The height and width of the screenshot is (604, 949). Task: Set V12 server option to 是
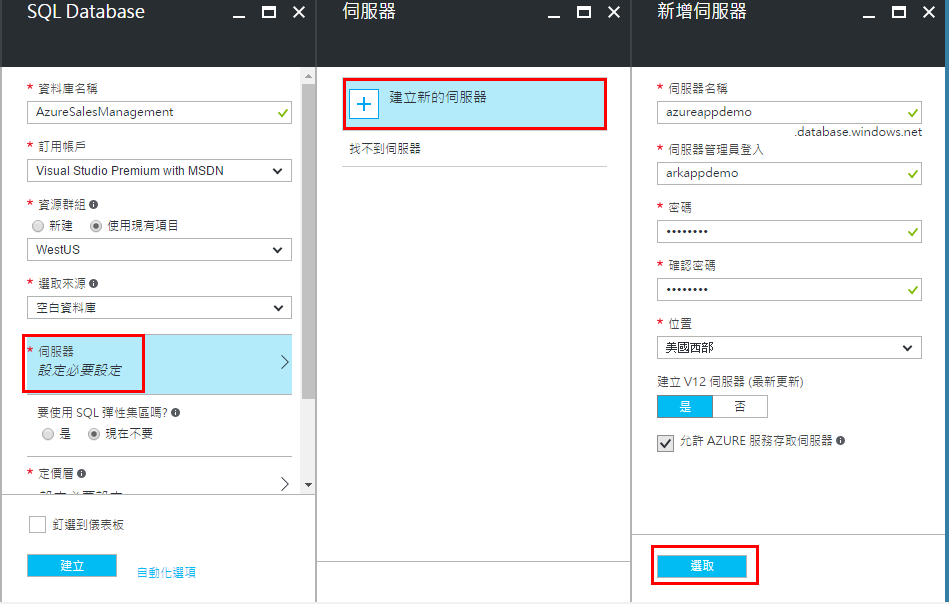click(x=685, y=407)
